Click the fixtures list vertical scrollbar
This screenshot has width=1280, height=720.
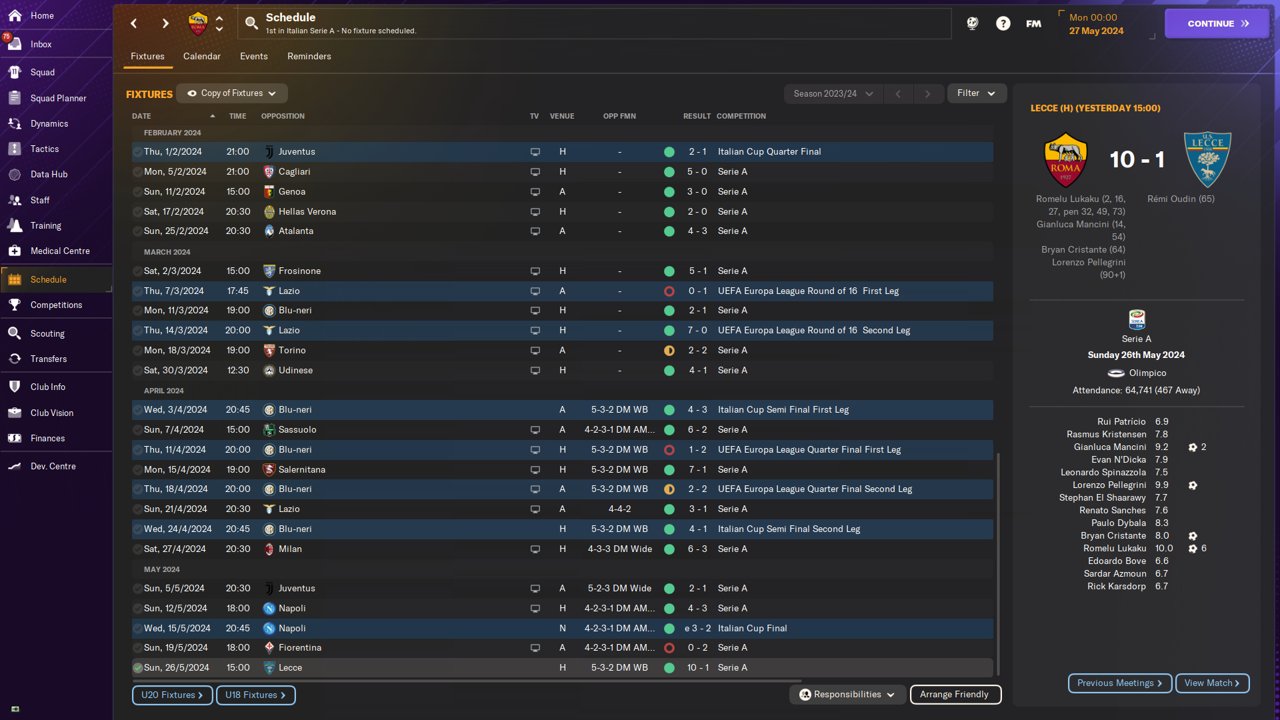click(998, 563)
